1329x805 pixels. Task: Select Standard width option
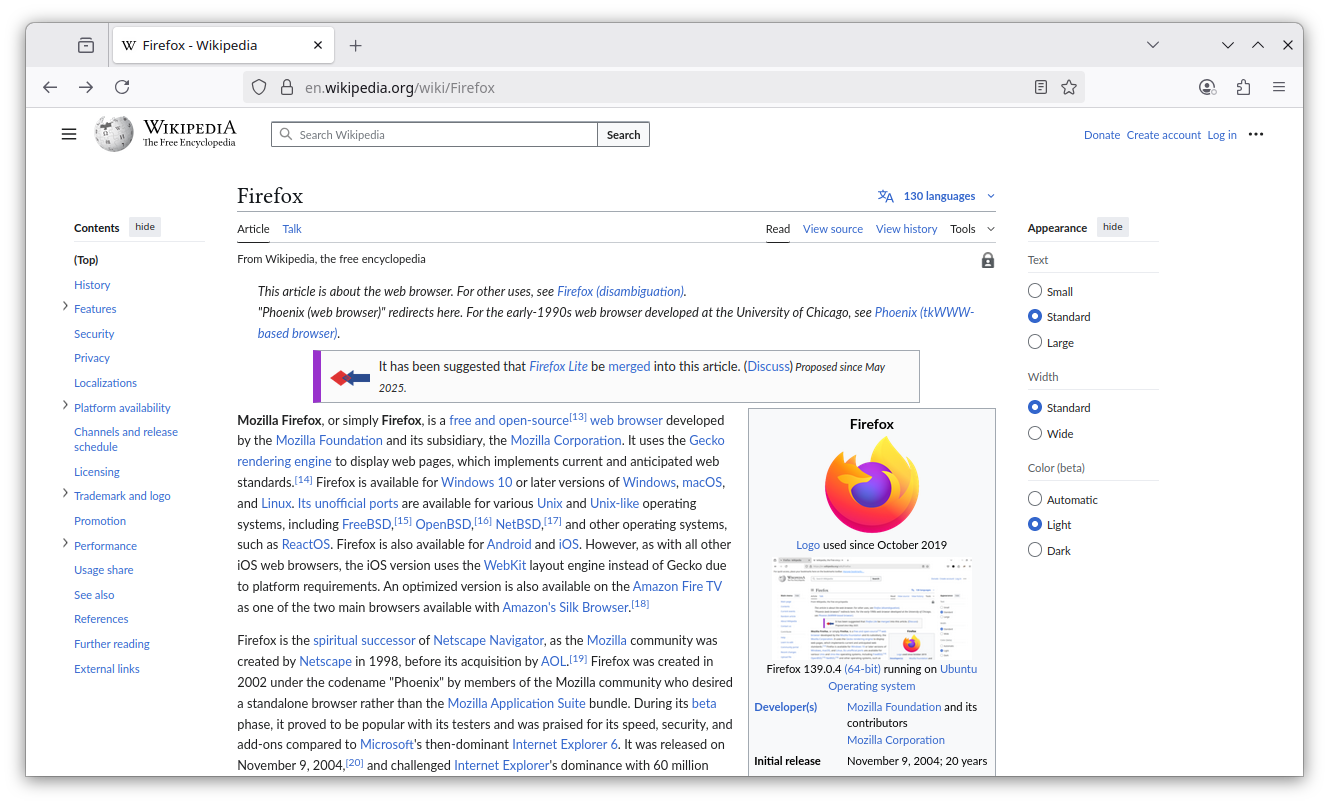(1035, 407)
